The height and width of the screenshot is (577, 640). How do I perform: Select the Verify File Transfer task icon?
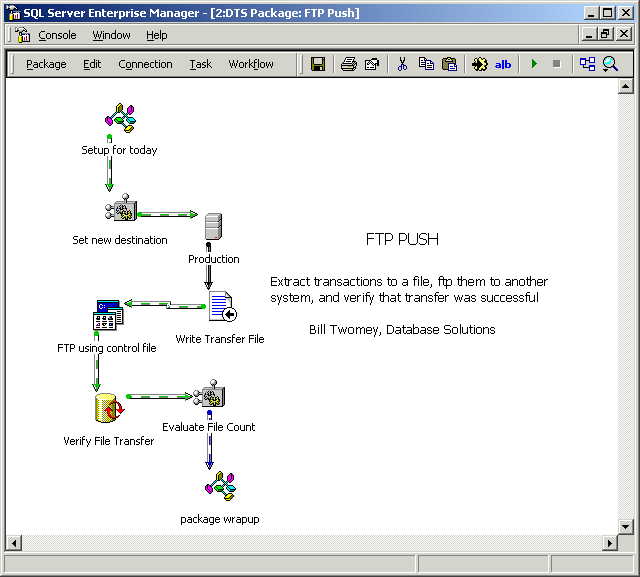[109, 408]
